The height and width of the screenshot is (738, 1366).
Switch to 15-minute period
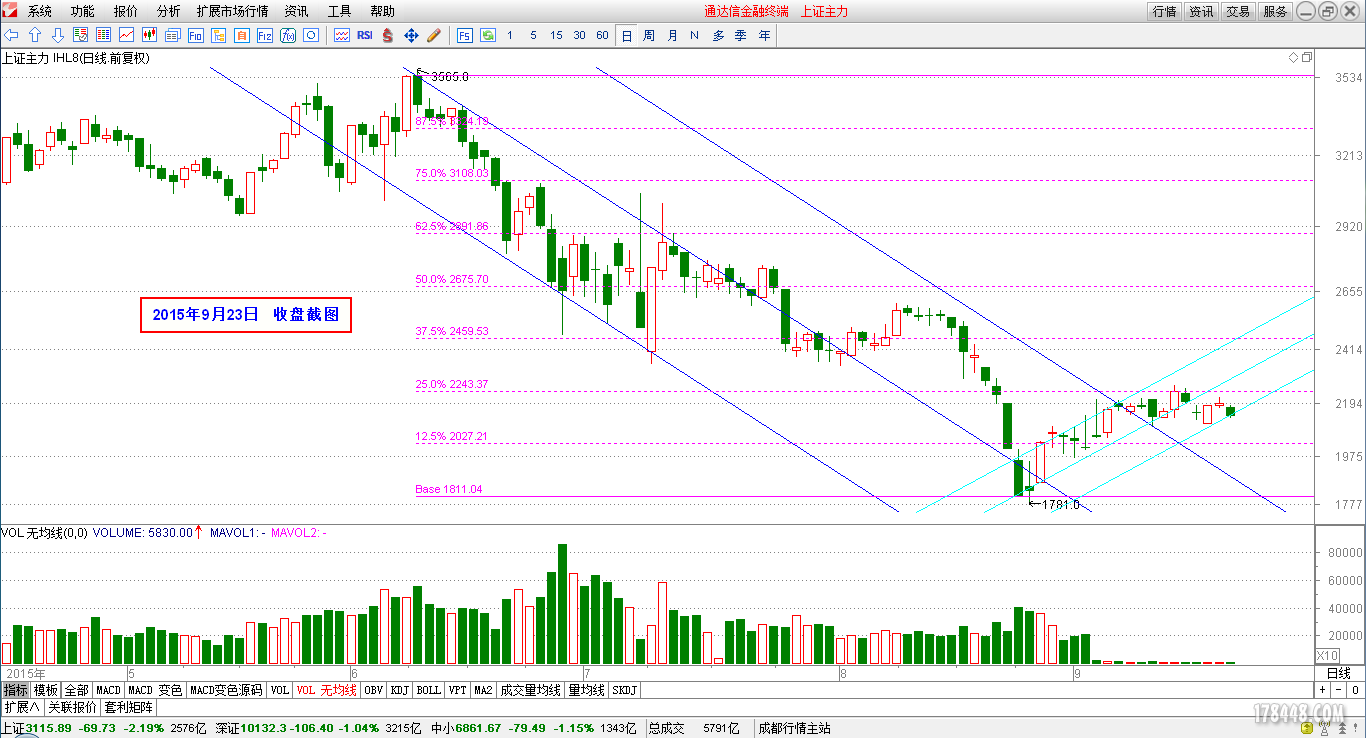(x=556, y=35)
